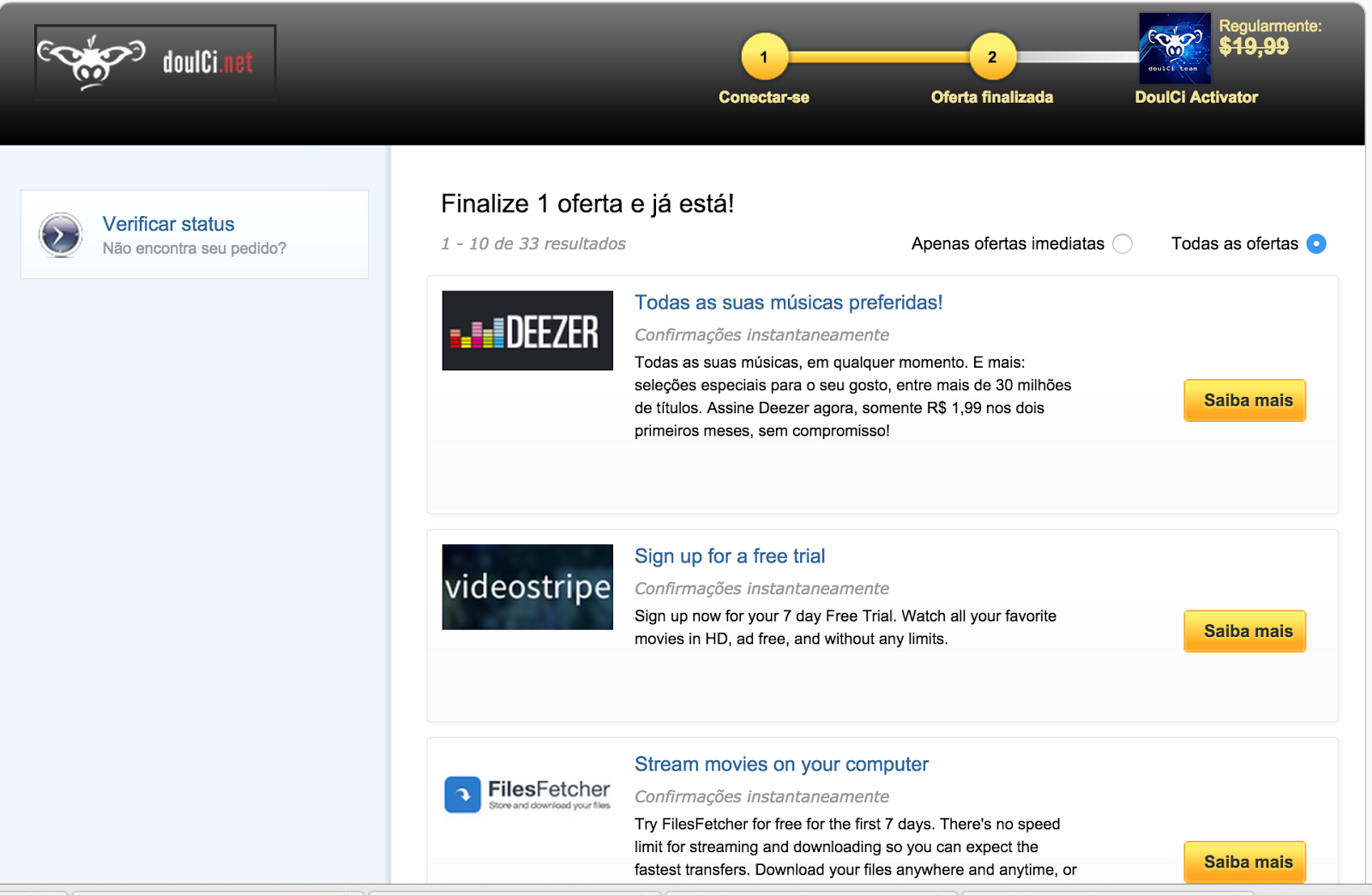Click the 'DoulCi Activator' label
Screen dimensions: 1372x895
point(1196,97)
